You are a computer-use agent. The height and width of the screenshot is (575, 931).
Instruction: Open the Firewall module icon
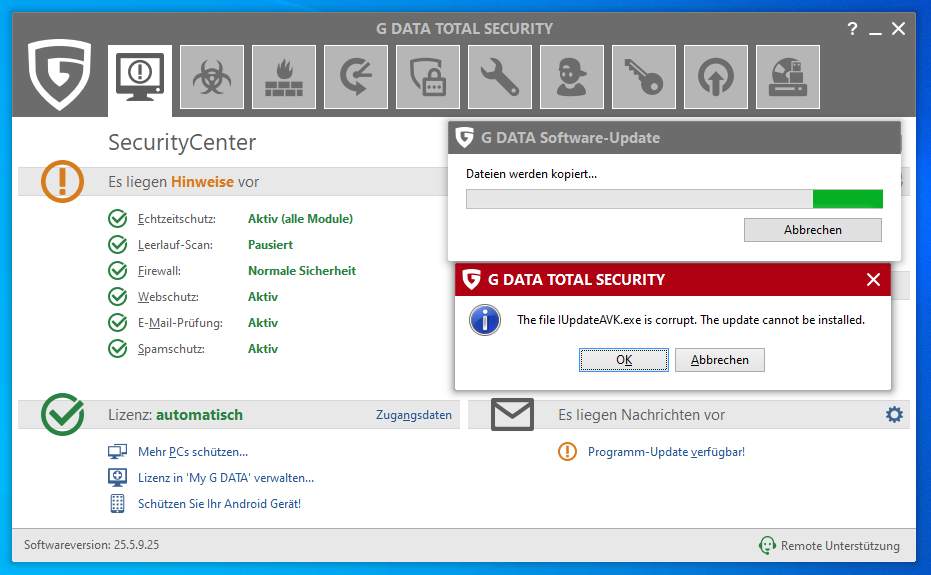[284, 77]
